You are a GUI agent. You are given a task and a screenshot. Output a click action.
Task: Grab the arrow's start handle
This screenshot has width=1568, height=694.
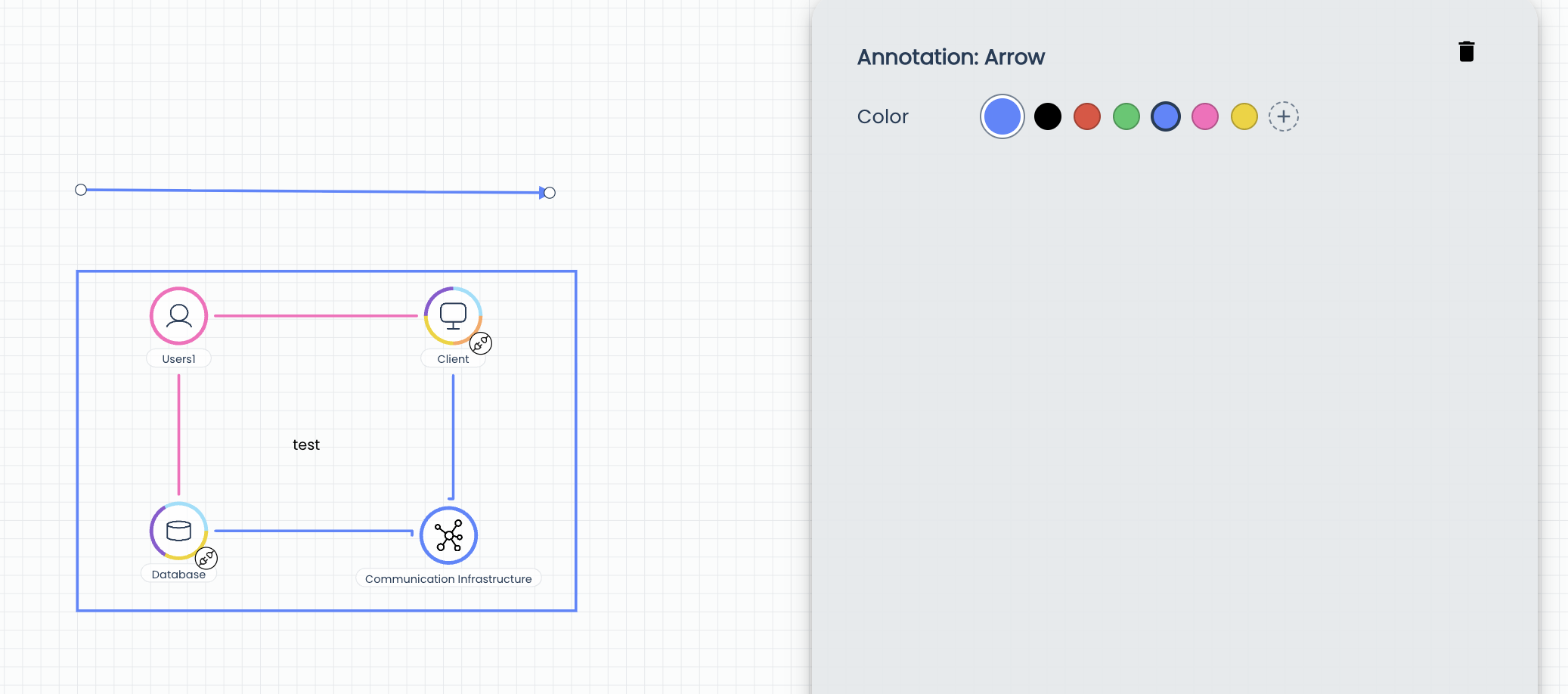click(x=81, y=190)
